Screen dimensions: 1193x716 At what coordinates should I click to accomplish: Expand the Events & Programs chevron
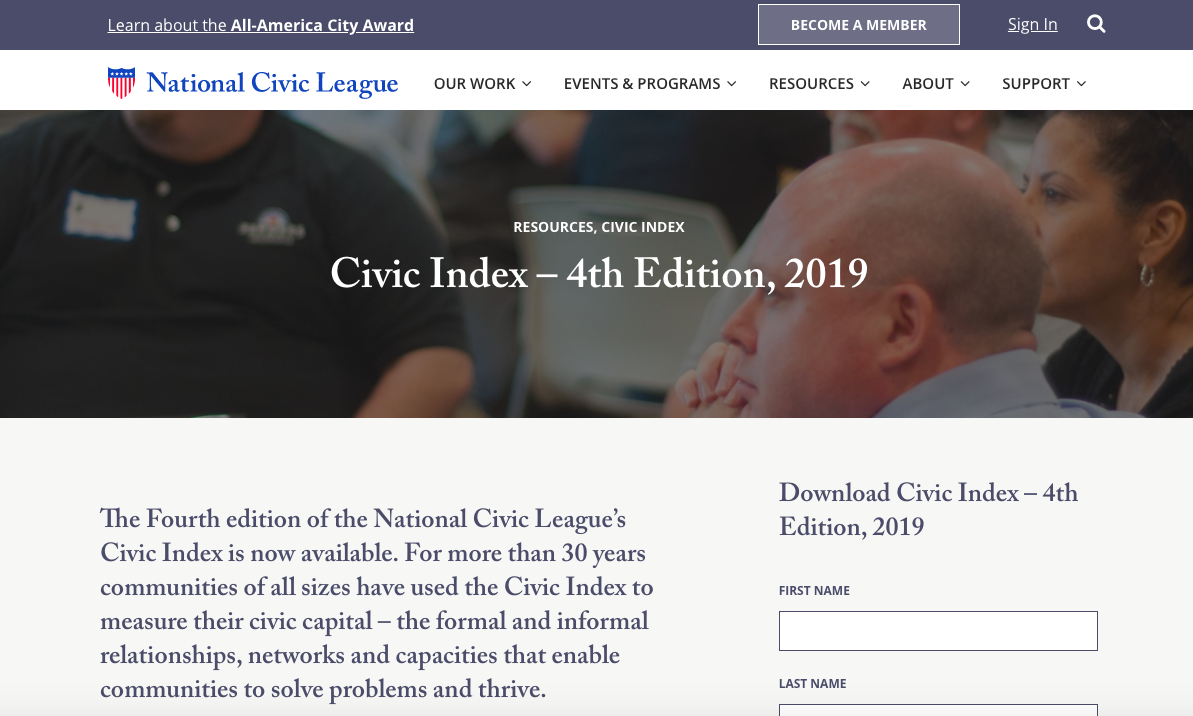pyautogui.click(x=731, y=84)
